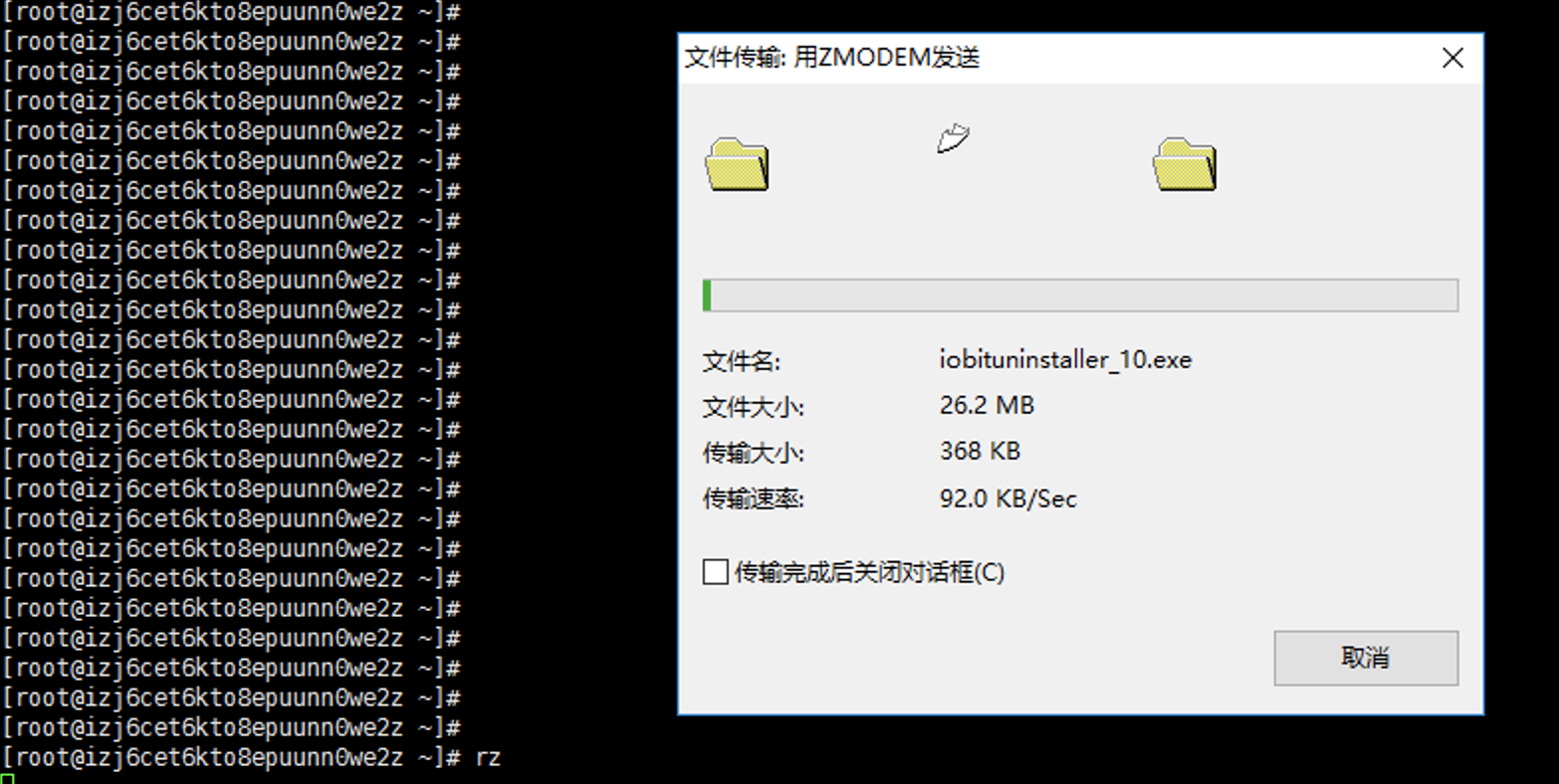Image resolution: width=1559 pixels, height=784 pixels.
Task: Click the dialog title 文件传输: 用ZMODEM发送
Action: click(832, 58)
